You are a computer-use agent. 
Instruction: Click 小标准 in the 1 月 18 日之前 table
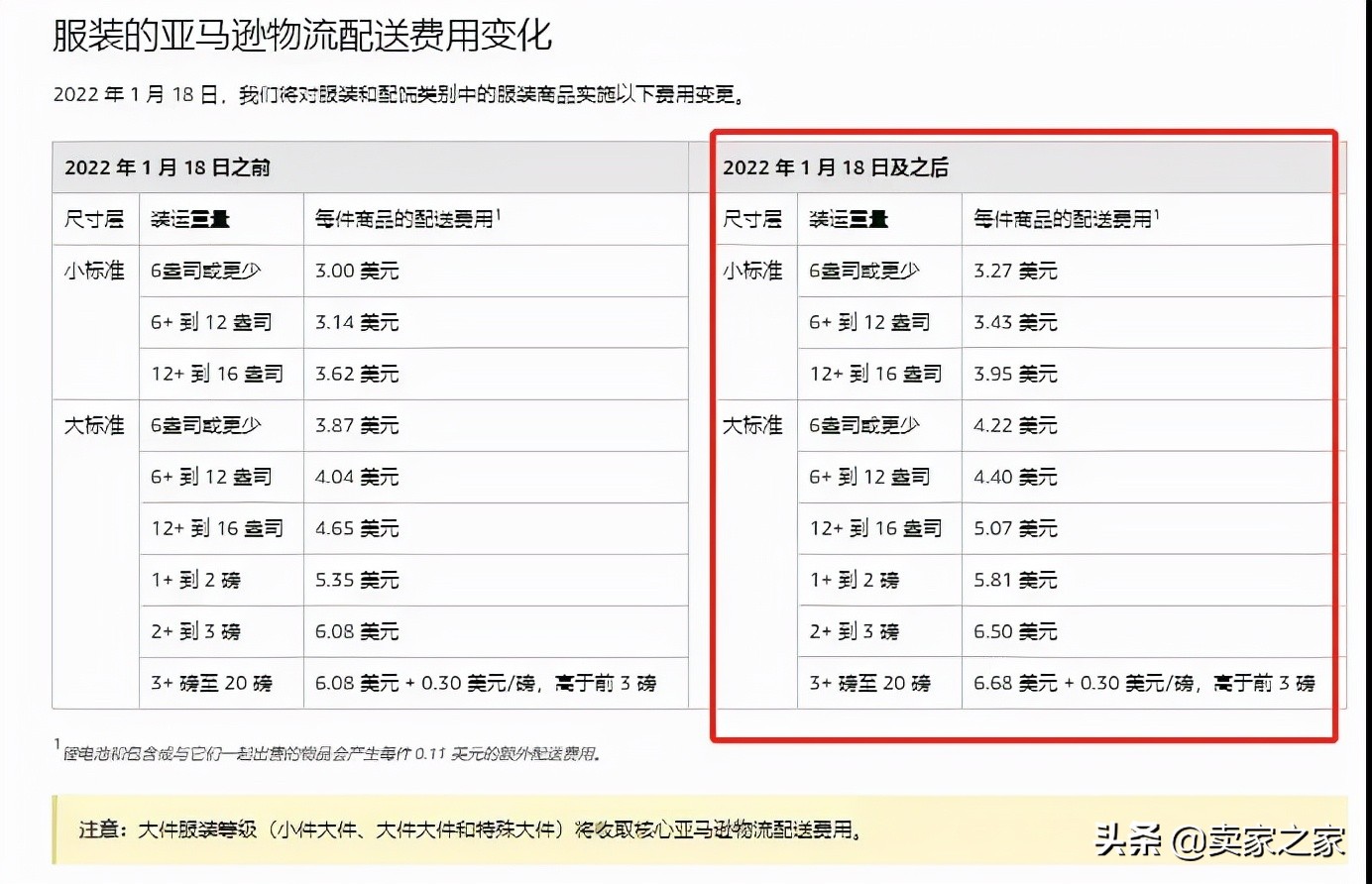point(94,271)
